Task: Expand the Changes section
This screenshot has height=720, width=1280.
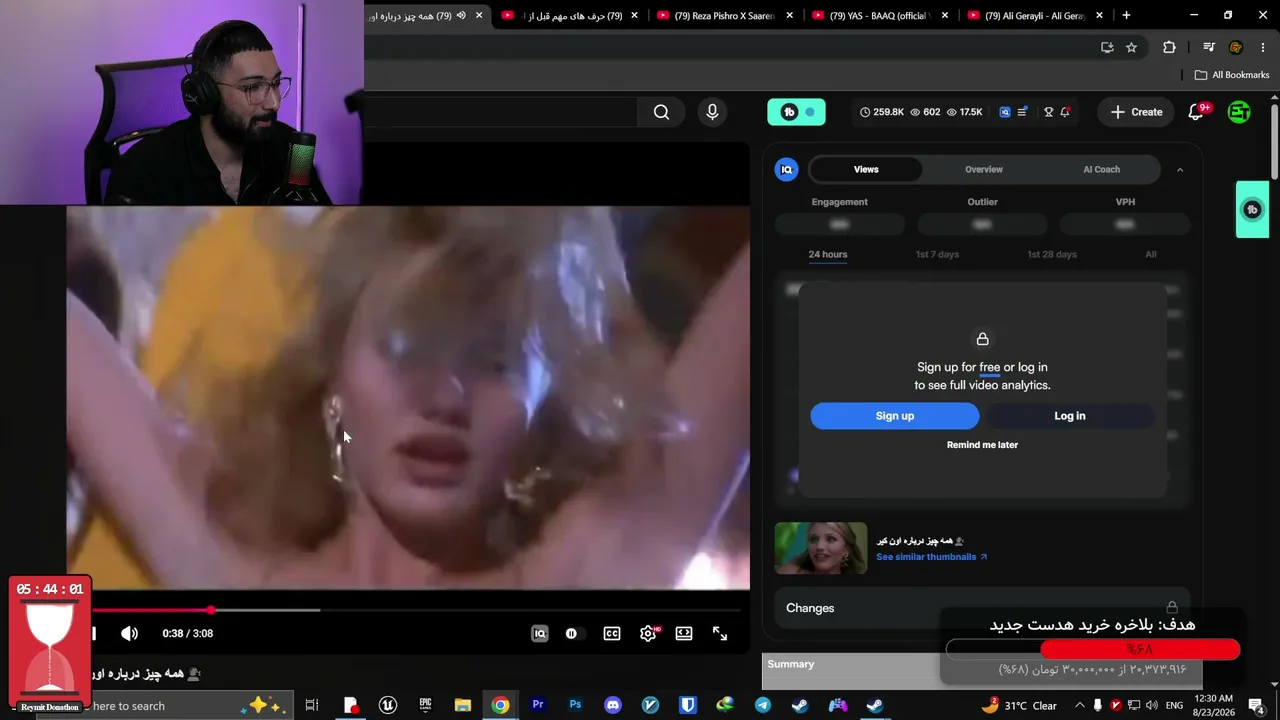Action: 981,608
